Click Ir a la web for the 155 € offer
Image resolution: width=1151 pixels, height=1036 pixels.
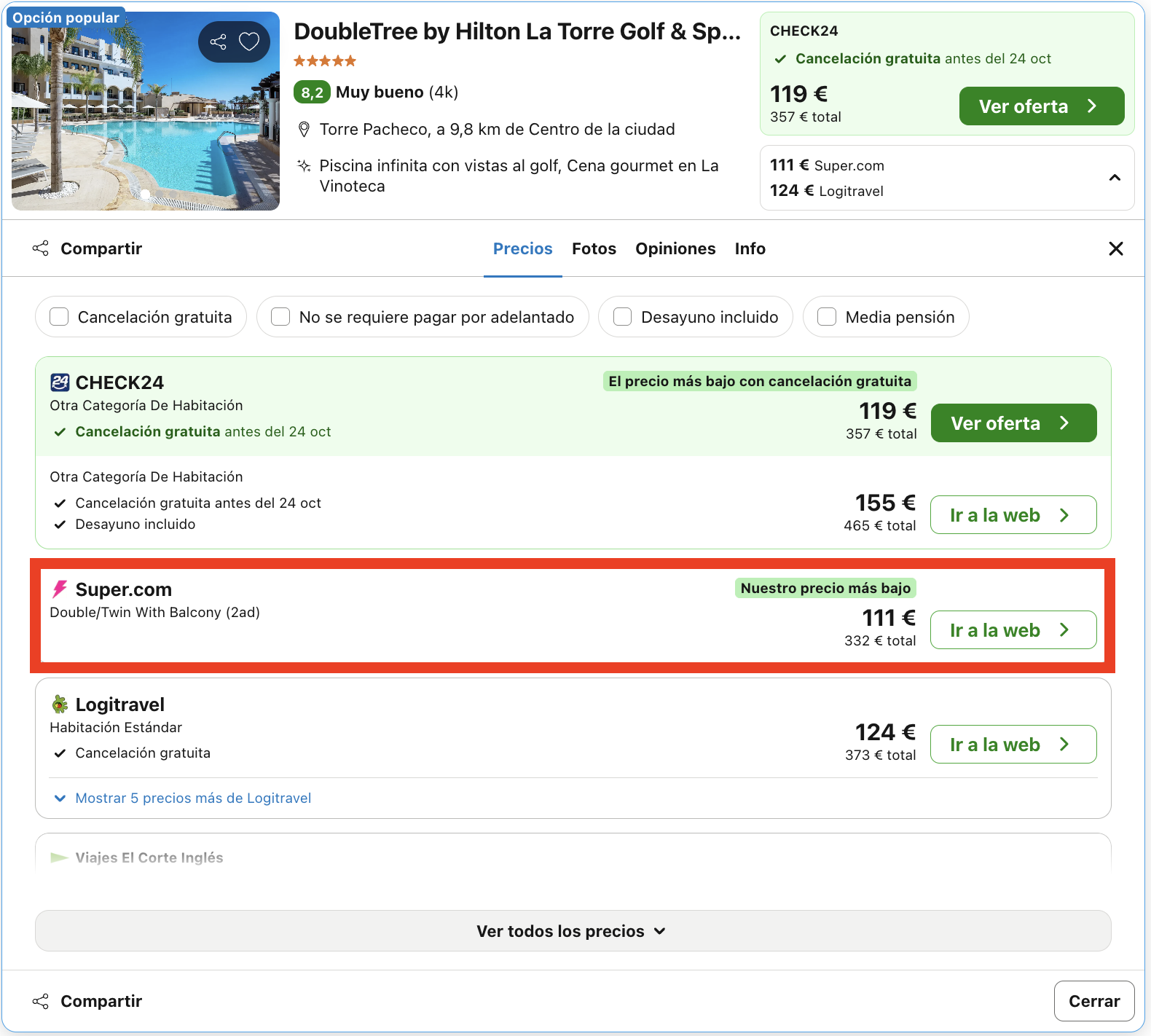coord(1013,514)
